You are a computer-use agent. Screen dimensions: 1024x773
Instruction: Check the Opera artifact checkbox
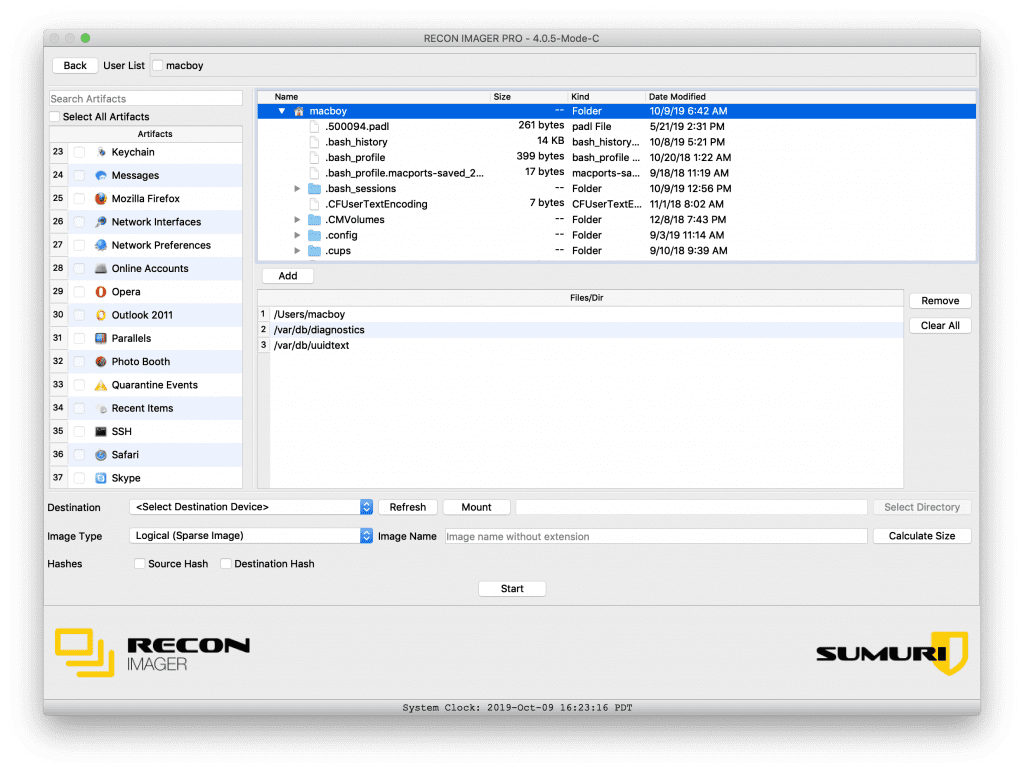(x=79, y=292)
